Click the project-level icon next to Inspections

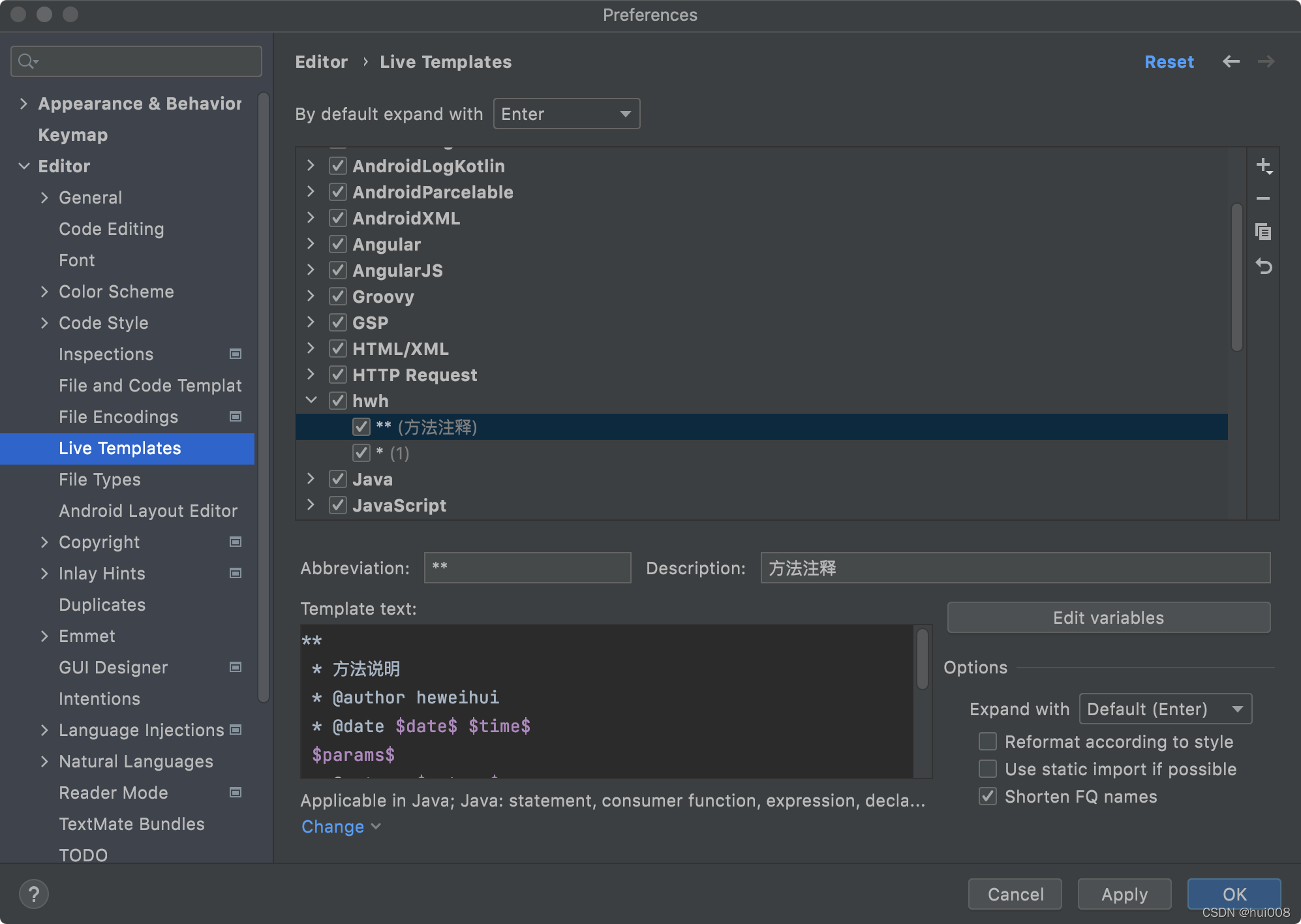pos(236,354)
